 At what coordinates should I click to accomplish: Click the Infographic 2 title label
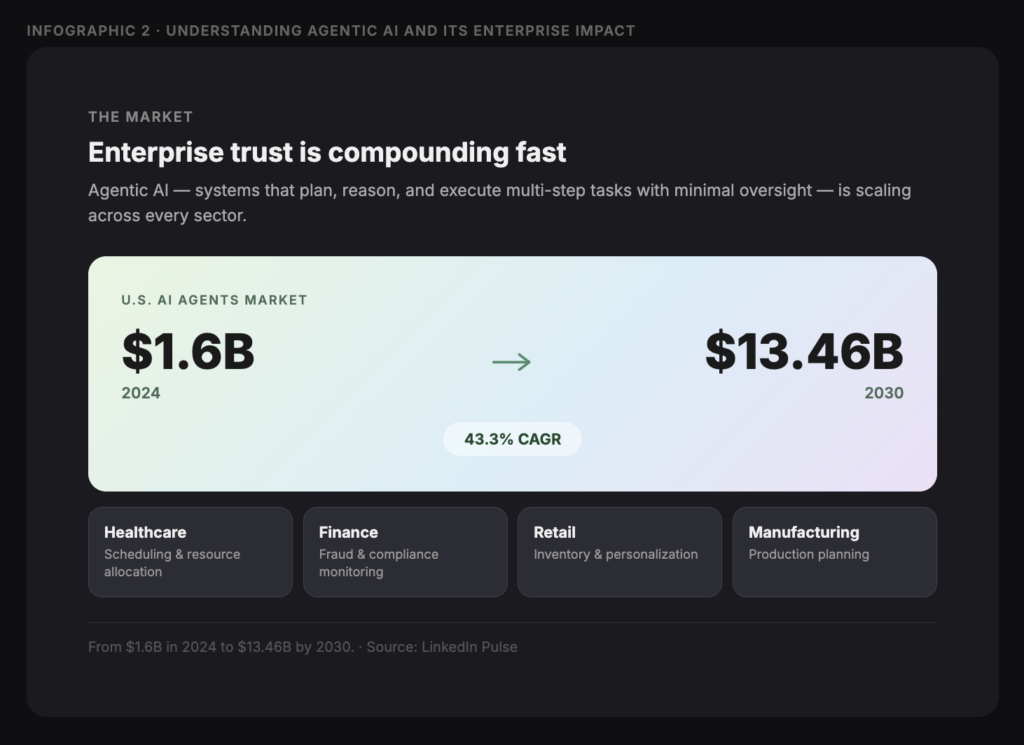click(x=330, y=31)
